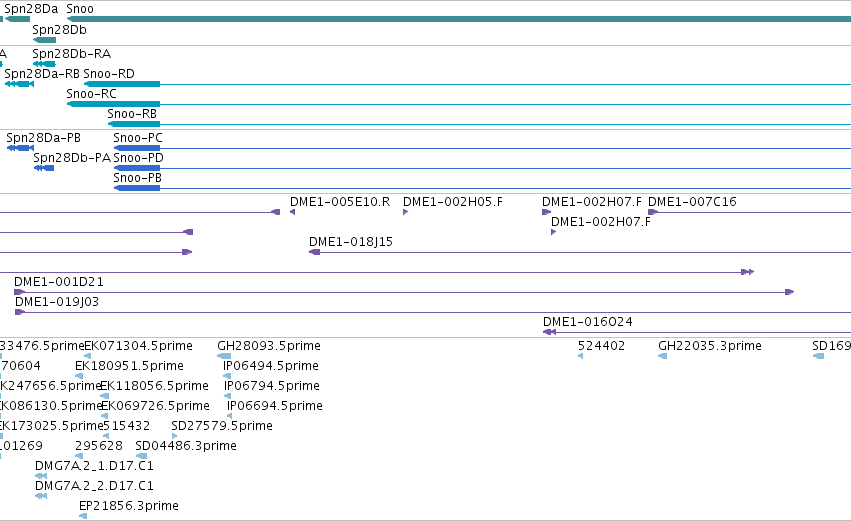Select clone end DME1-005E10.R

[293, 212]
